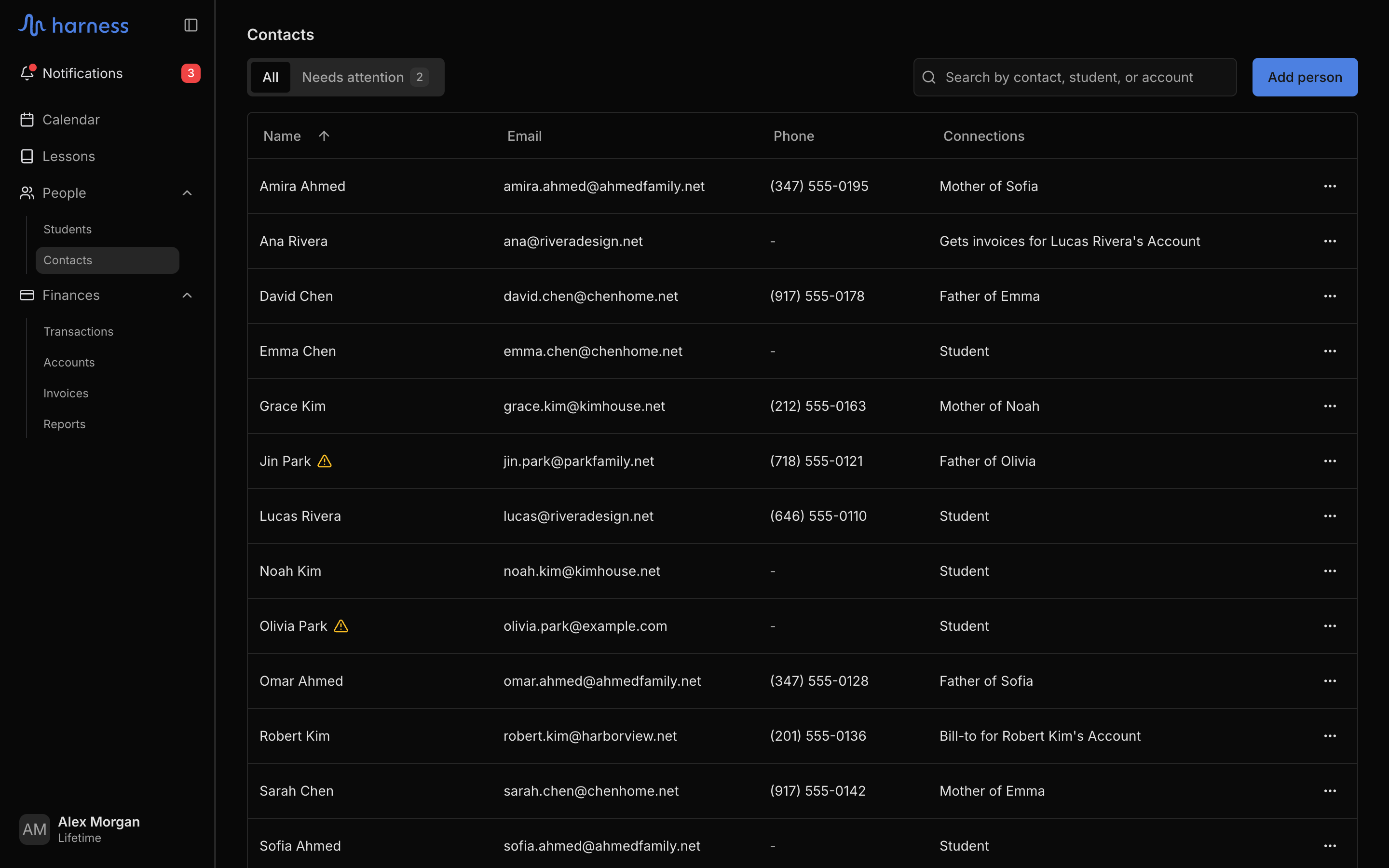This screenshot has height=868, width=1389.
Task: Select Contacts in sidebar
Action: point(108,260)
